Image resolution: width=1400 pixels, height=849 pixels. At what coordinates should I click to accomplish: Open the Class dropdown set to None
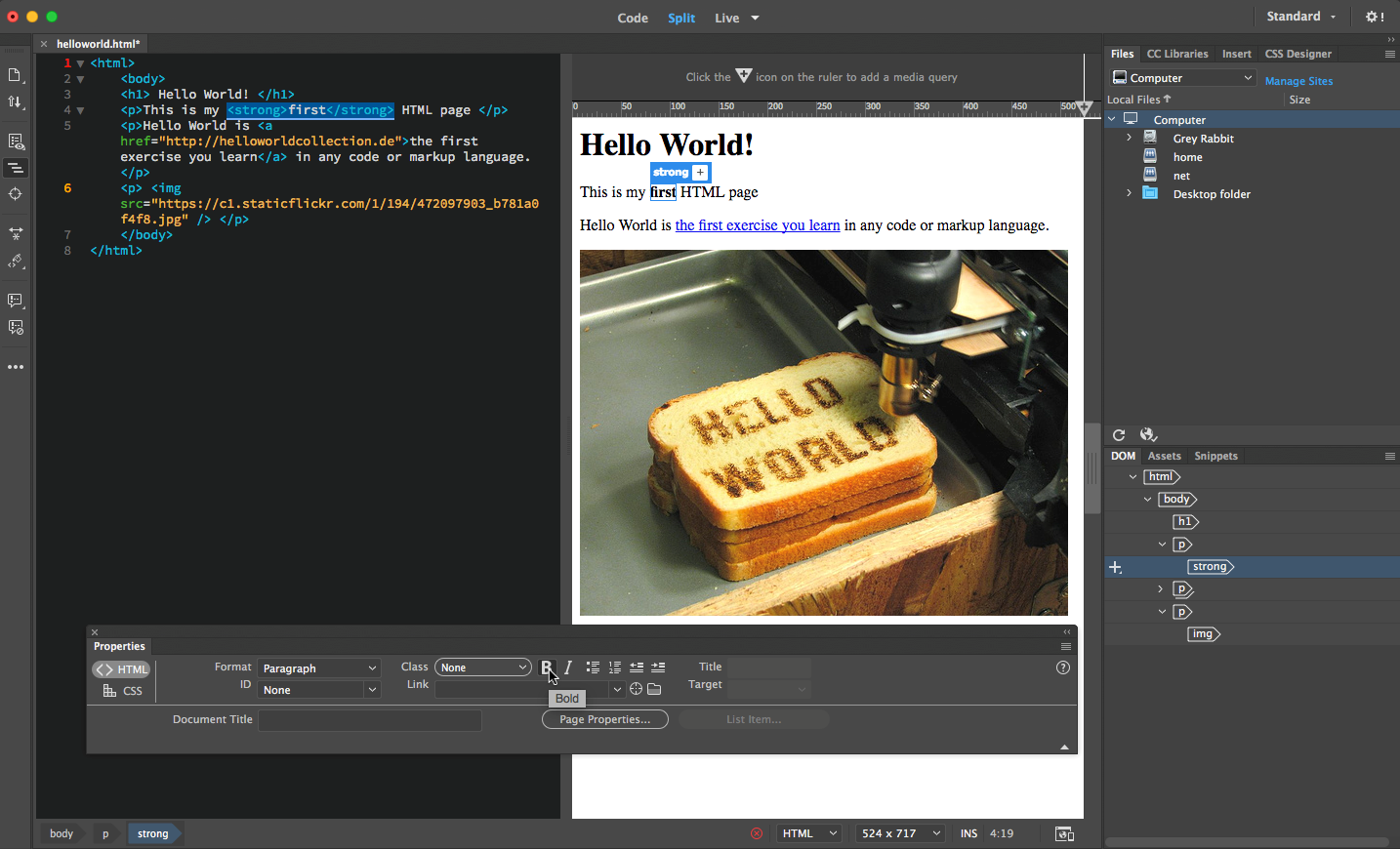[x=482, y=667]
